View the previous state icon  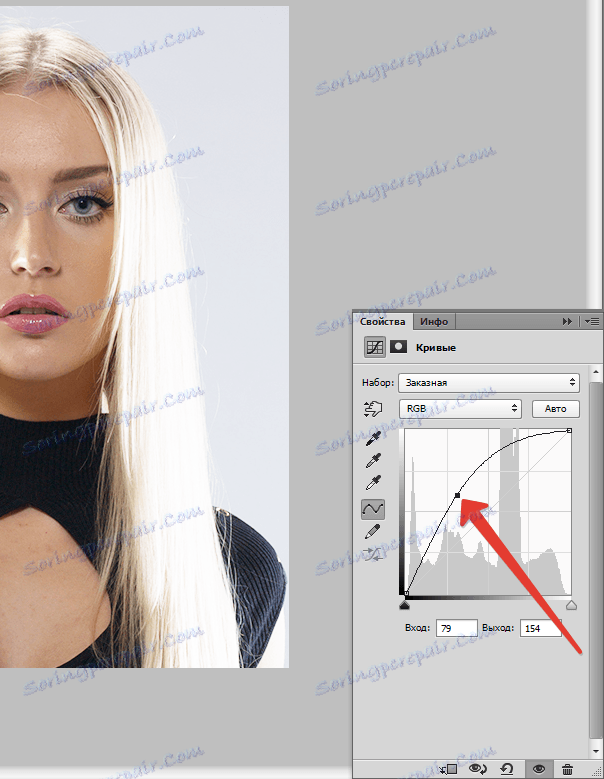pyautogui.click(x=477, y=769)
